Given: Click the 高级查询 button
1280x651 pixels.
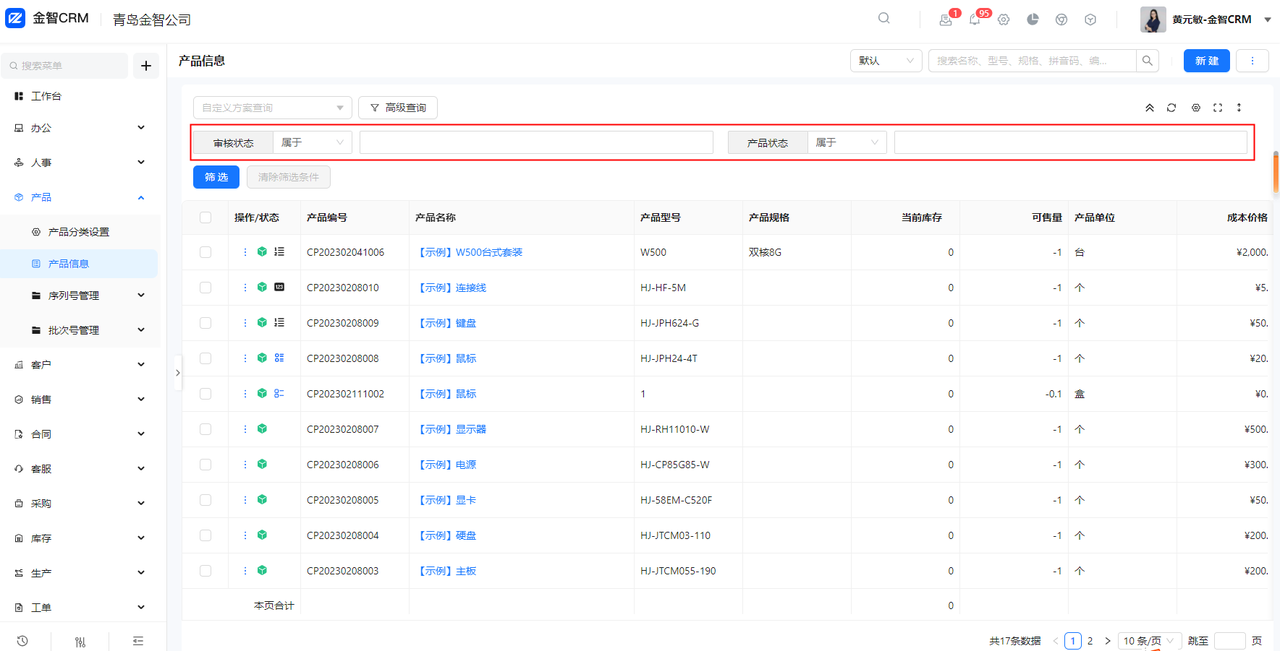Looking at the screenshot, I should pyautogui.click(x=398, y=107).
